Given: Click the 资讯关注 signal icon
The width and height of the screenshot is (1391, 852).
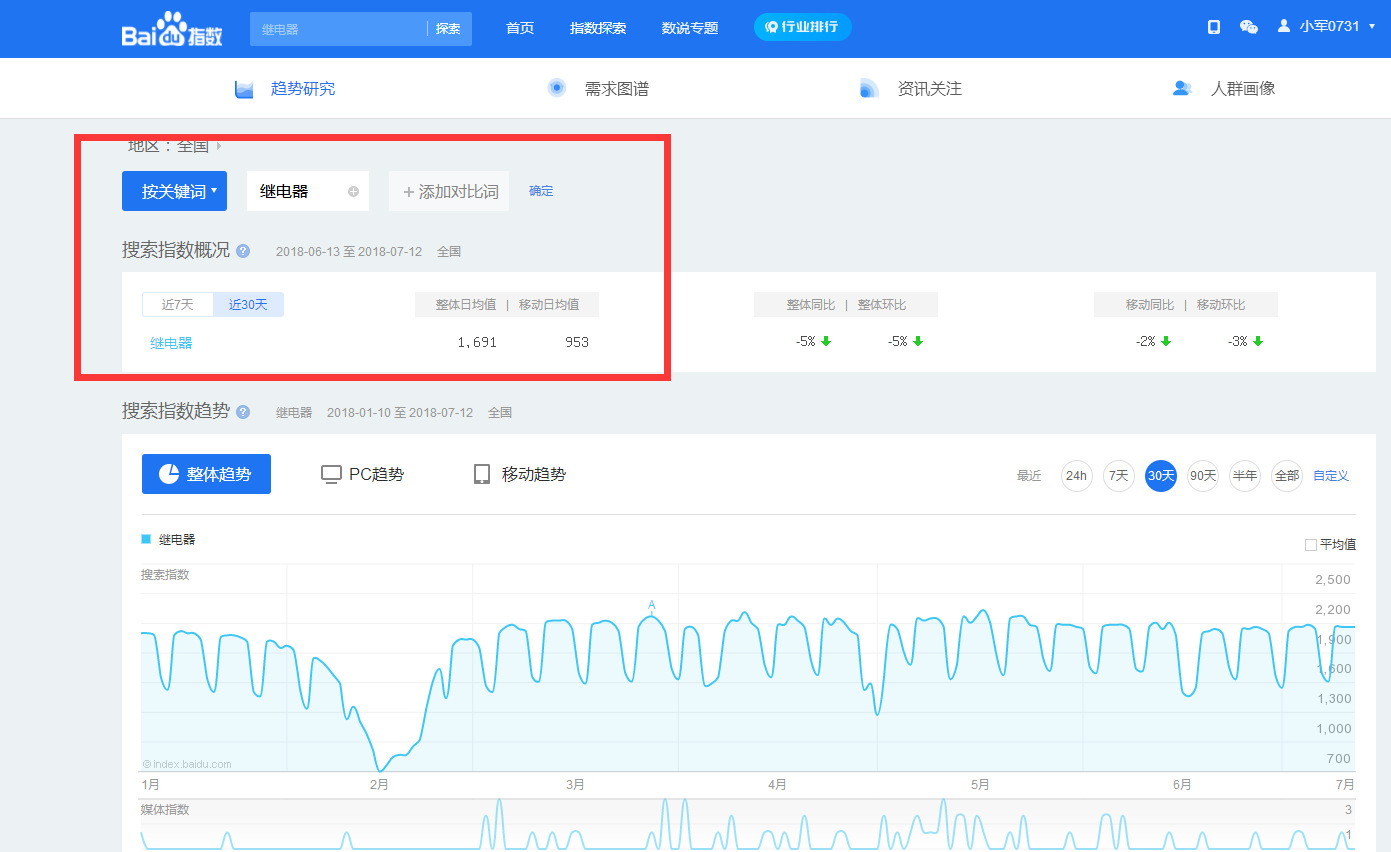Looking at the screenshot, I should click(x=869, y=89).
